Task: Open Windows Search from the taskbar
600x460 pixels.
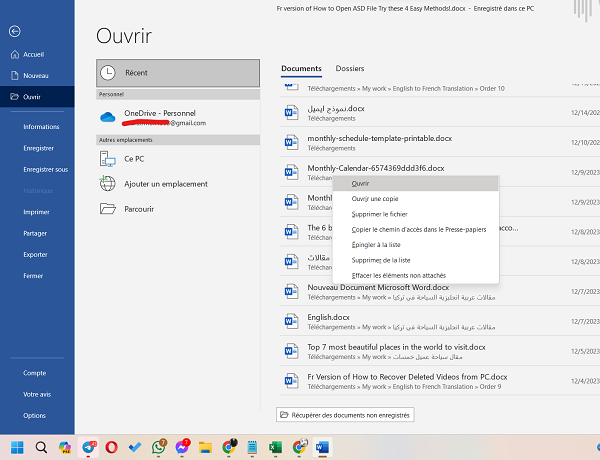Action: (x=41, y=447)
